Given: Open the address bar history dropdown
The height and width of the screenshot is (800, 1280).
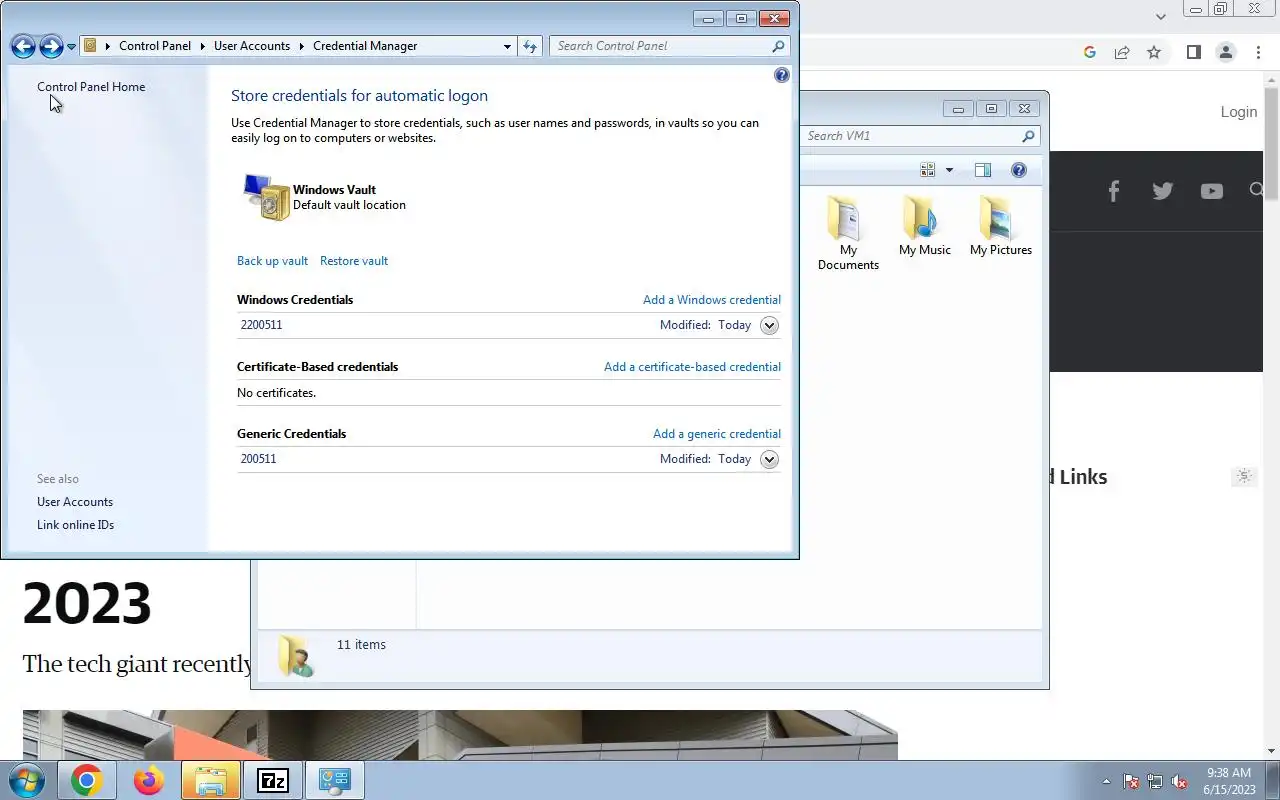Looking at the screenshot, I should coord(507,46).
